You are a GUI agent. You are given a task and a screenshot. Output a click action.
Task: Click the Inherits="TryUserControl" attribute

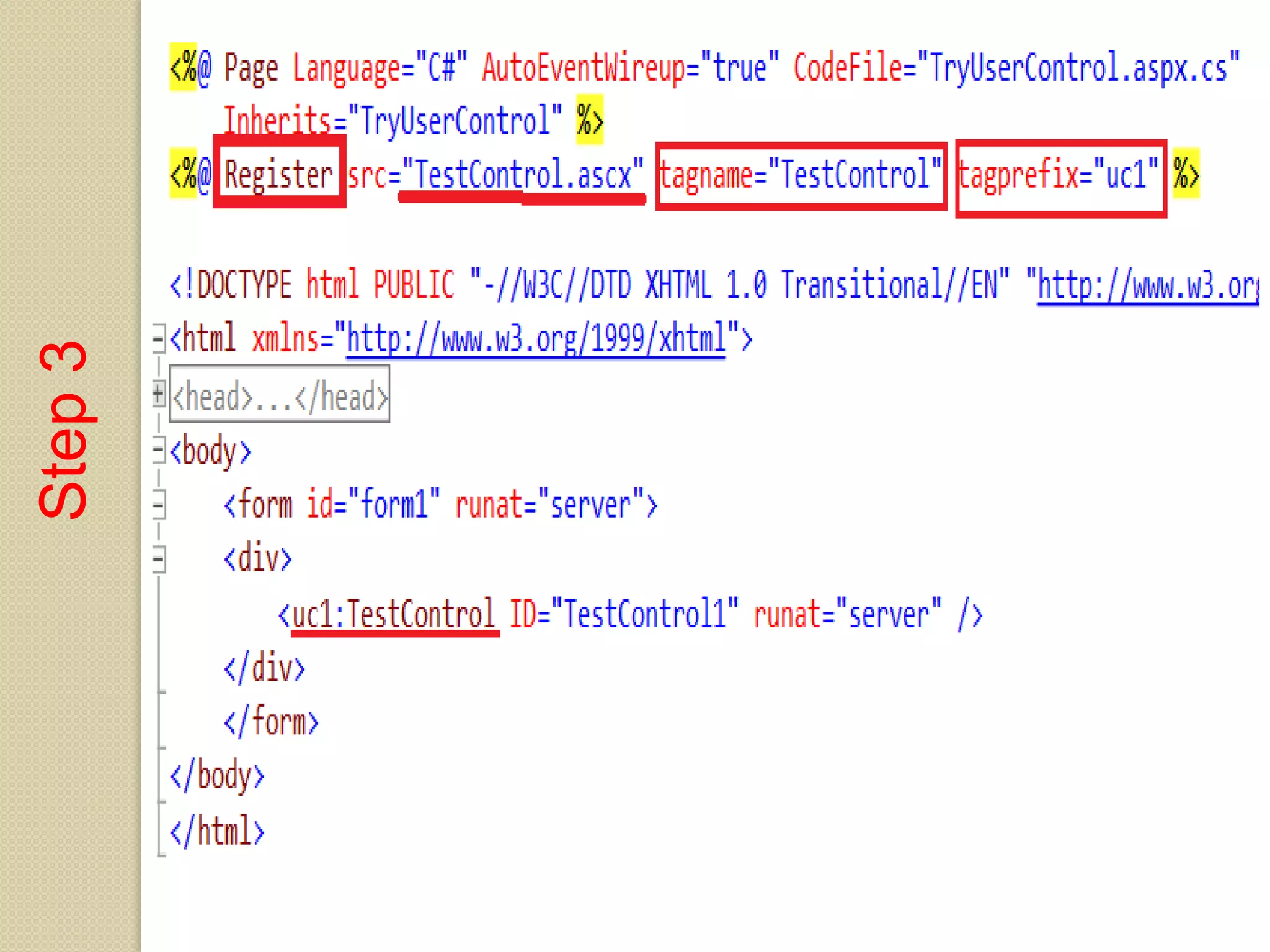point(393,120)
